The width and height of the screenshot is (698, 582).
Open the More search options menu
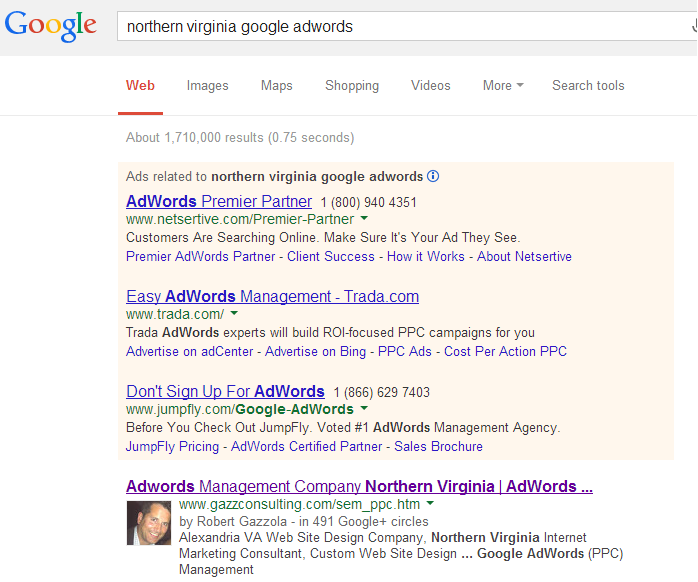click(503, 86)
